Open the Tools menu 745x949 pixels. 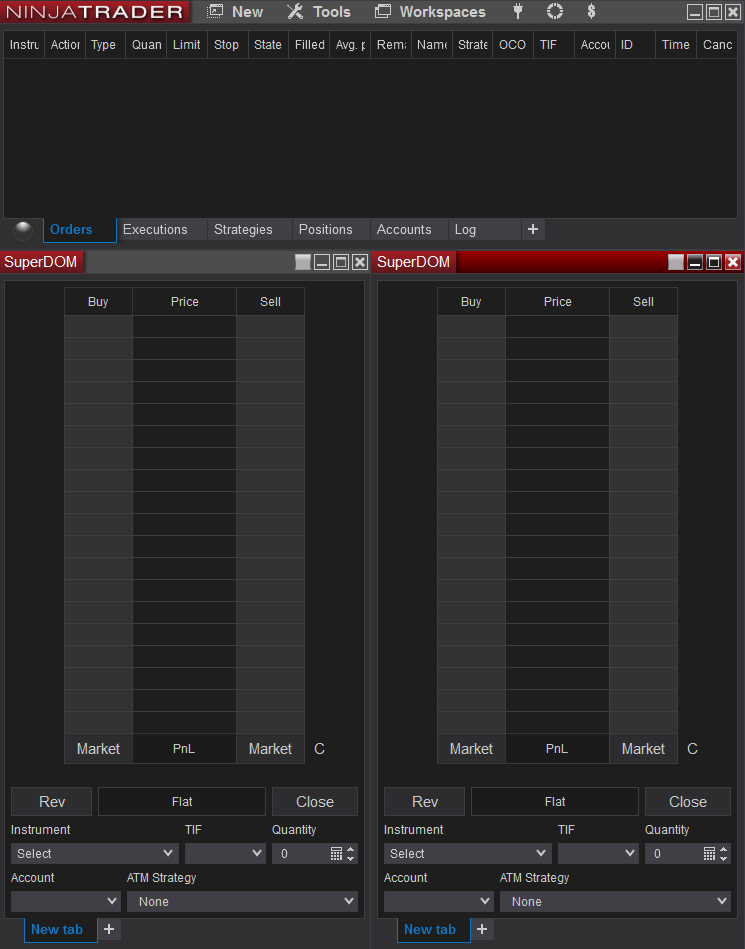click(x=319, y=11)
